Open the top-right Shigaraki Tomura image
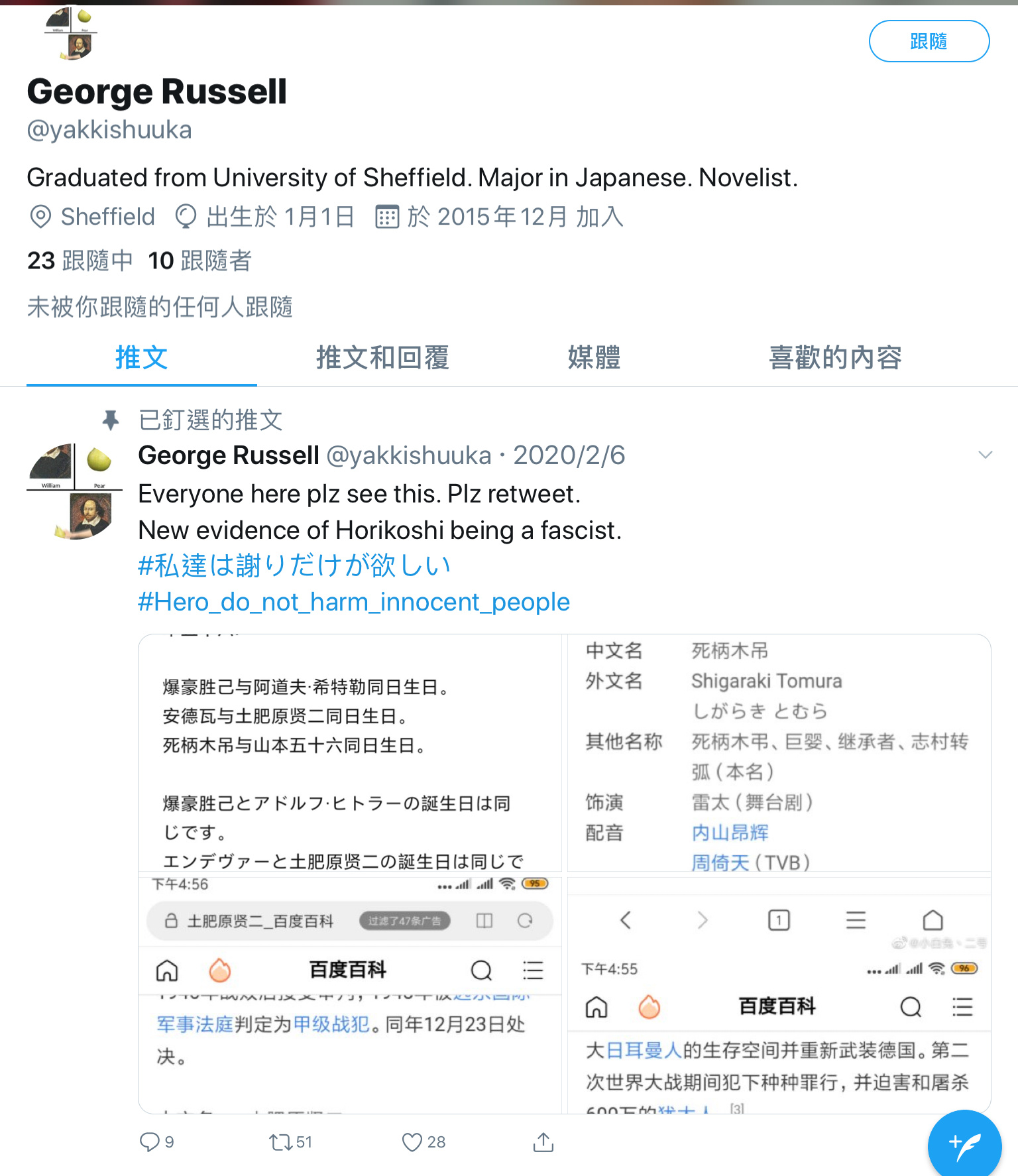1018x1176 pixels. (779, 753)
